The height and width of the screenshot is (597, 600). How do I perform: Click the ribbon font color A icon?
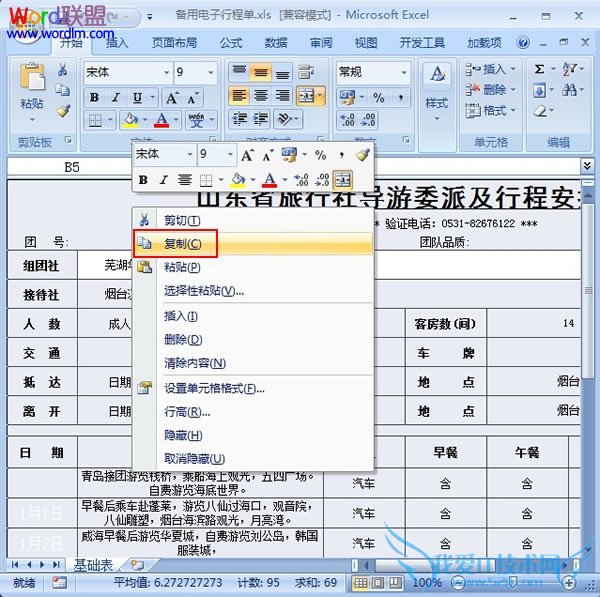point(161,120)
